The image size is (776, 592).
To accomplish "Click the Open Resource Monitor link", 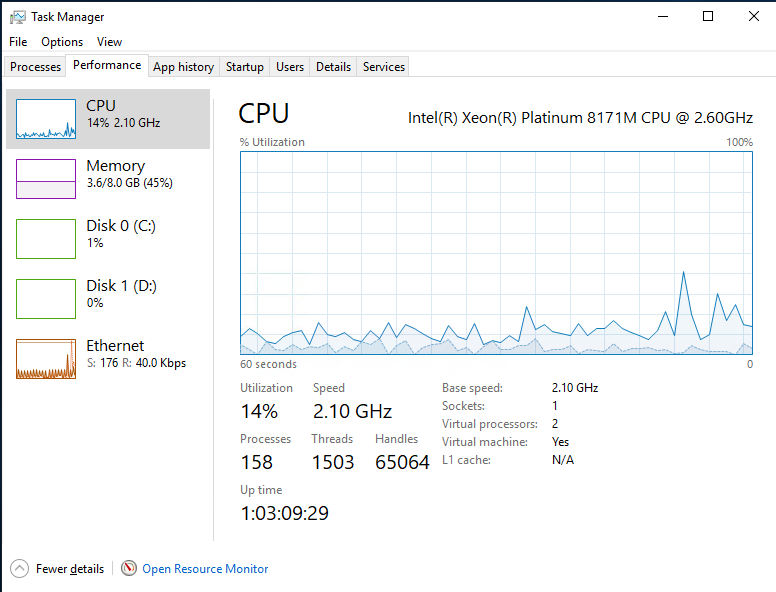I will point(205,569).
